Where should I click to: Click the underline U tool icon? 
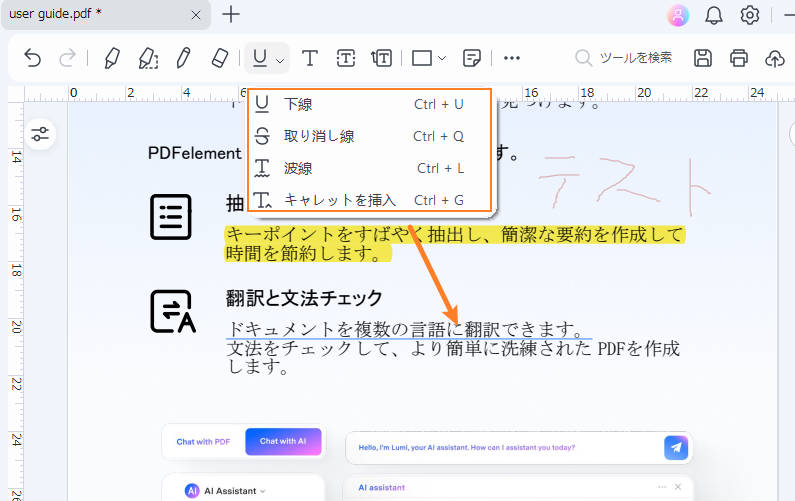click(260, 58)
